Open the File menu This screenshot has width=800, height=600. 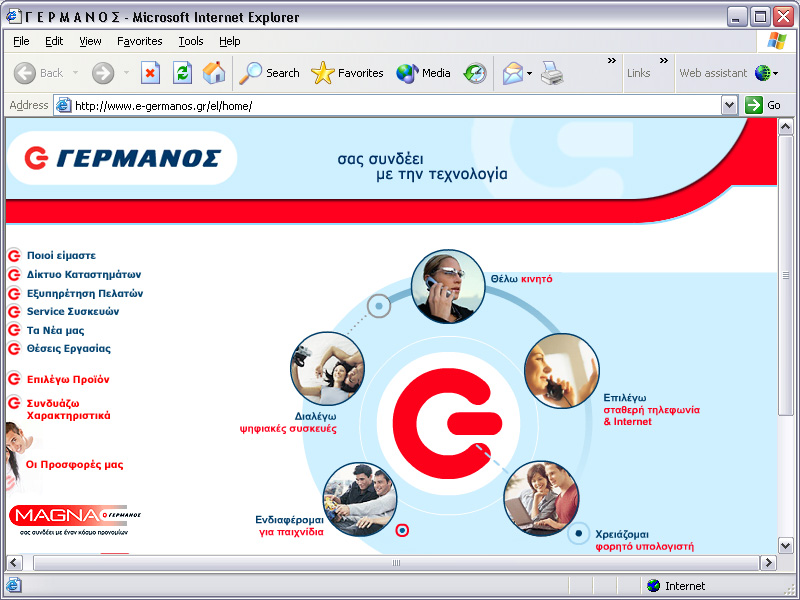pos(21,41)
